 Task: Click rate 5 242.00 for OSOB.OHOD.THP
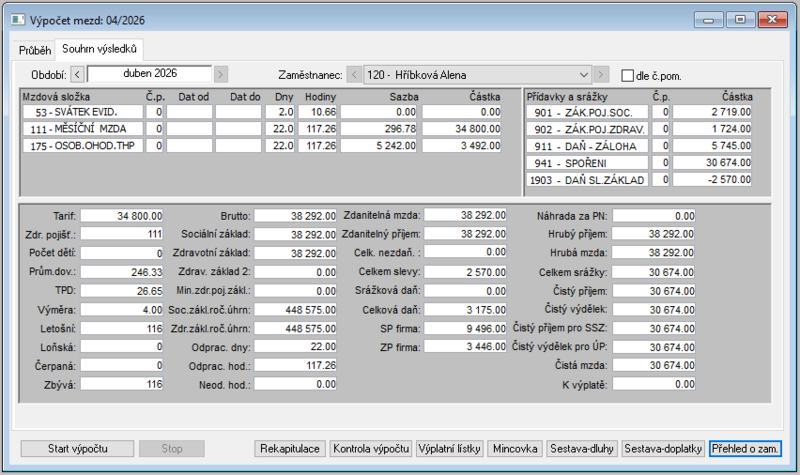379,145
